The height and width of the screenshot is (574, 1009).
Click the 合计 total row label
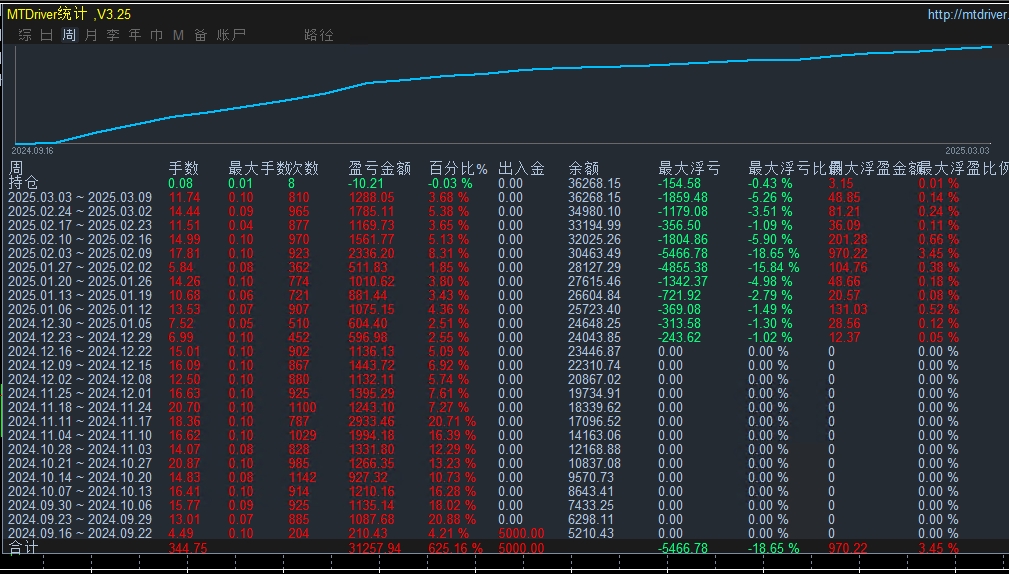(x=24, y=548)
